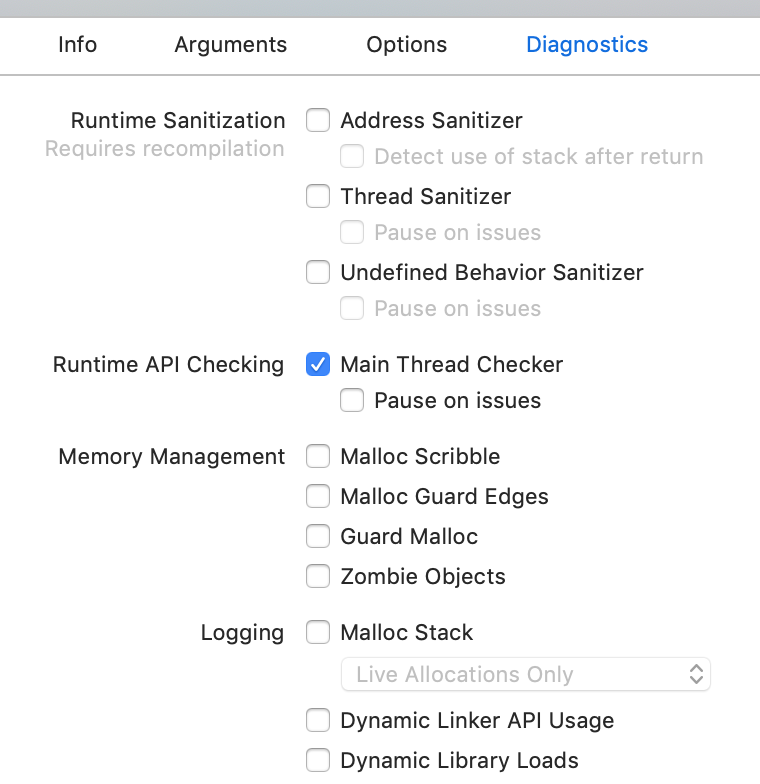
Task: Enable Dynamic Linker API Usage logging
Action: [x=318, y=720]
